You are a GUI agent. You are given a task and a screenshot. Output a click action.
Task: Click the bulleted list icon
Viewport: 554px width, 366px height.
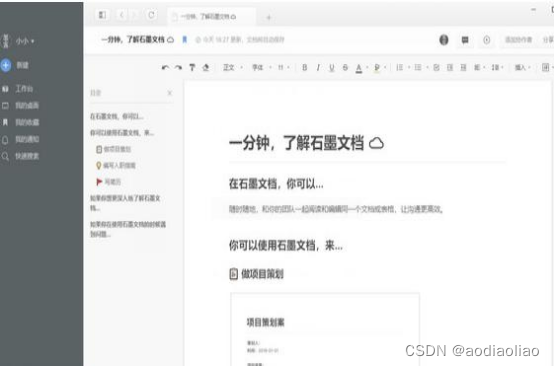[418, 67]
